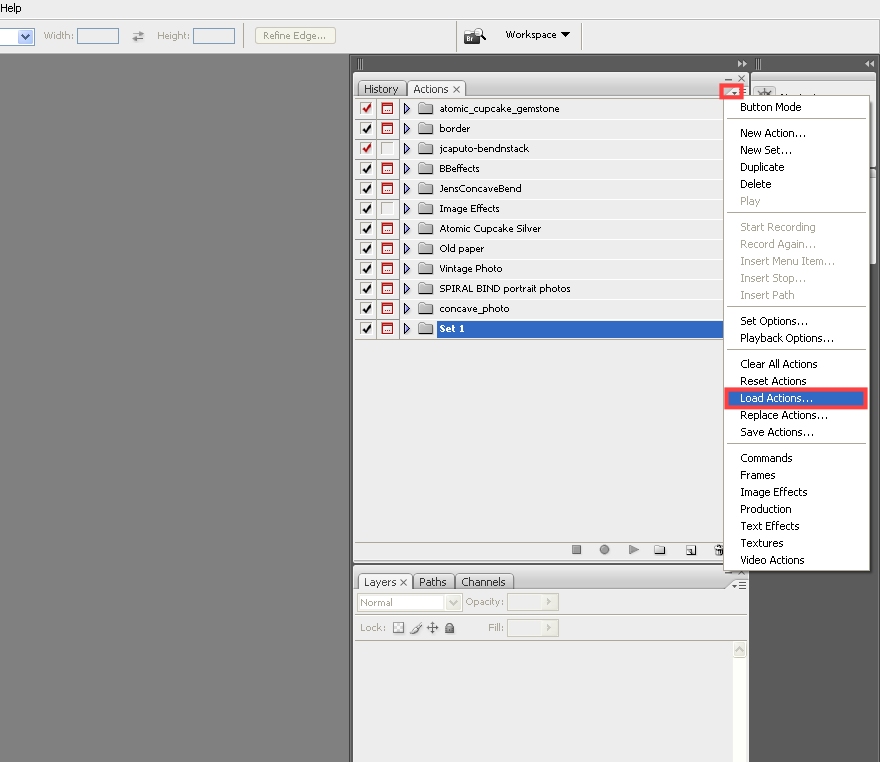Toggle dialog box for Old paper set

point(387,249)
